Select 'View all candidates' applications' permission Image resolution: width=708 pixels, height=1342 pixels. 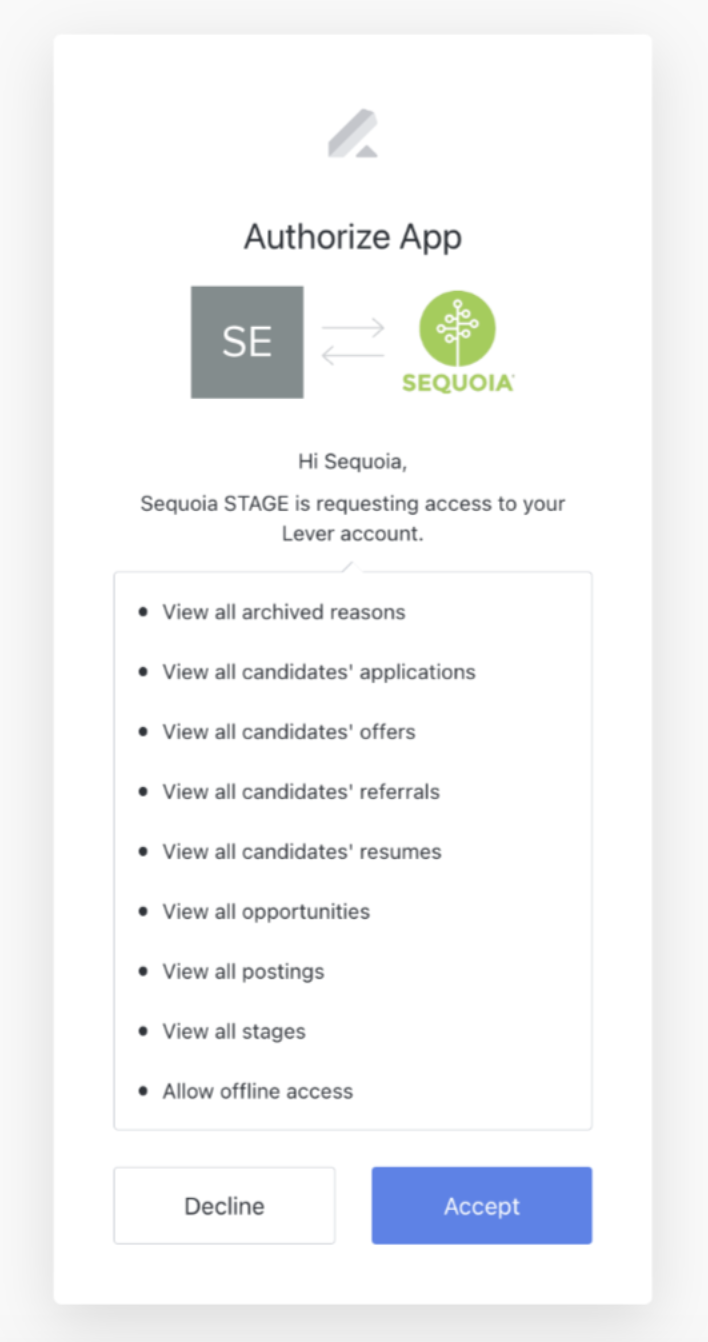point(319,672)
